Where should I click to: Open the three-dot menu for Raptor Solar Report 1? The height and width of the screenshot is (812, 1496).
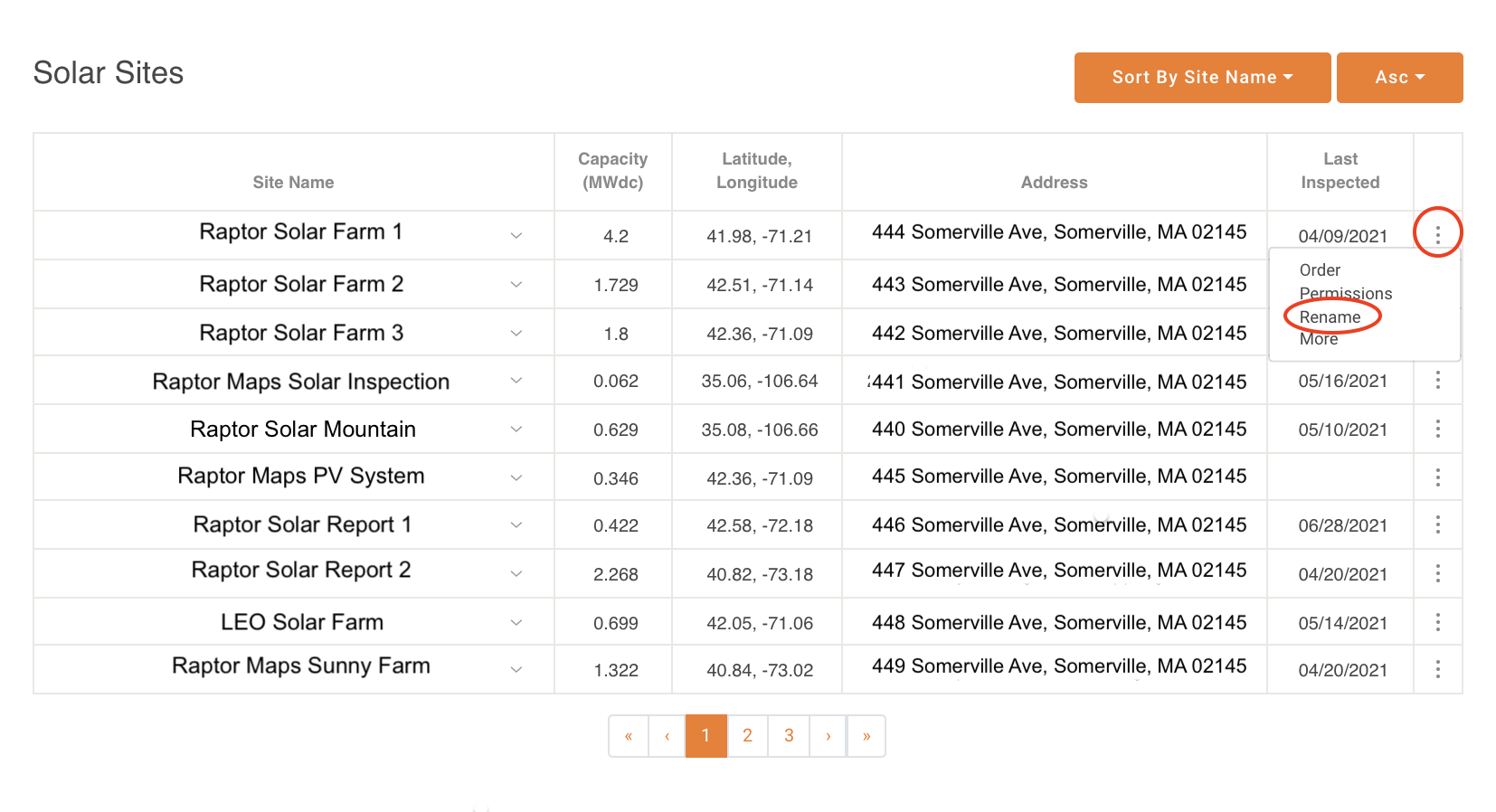[x=1437, y=525]
